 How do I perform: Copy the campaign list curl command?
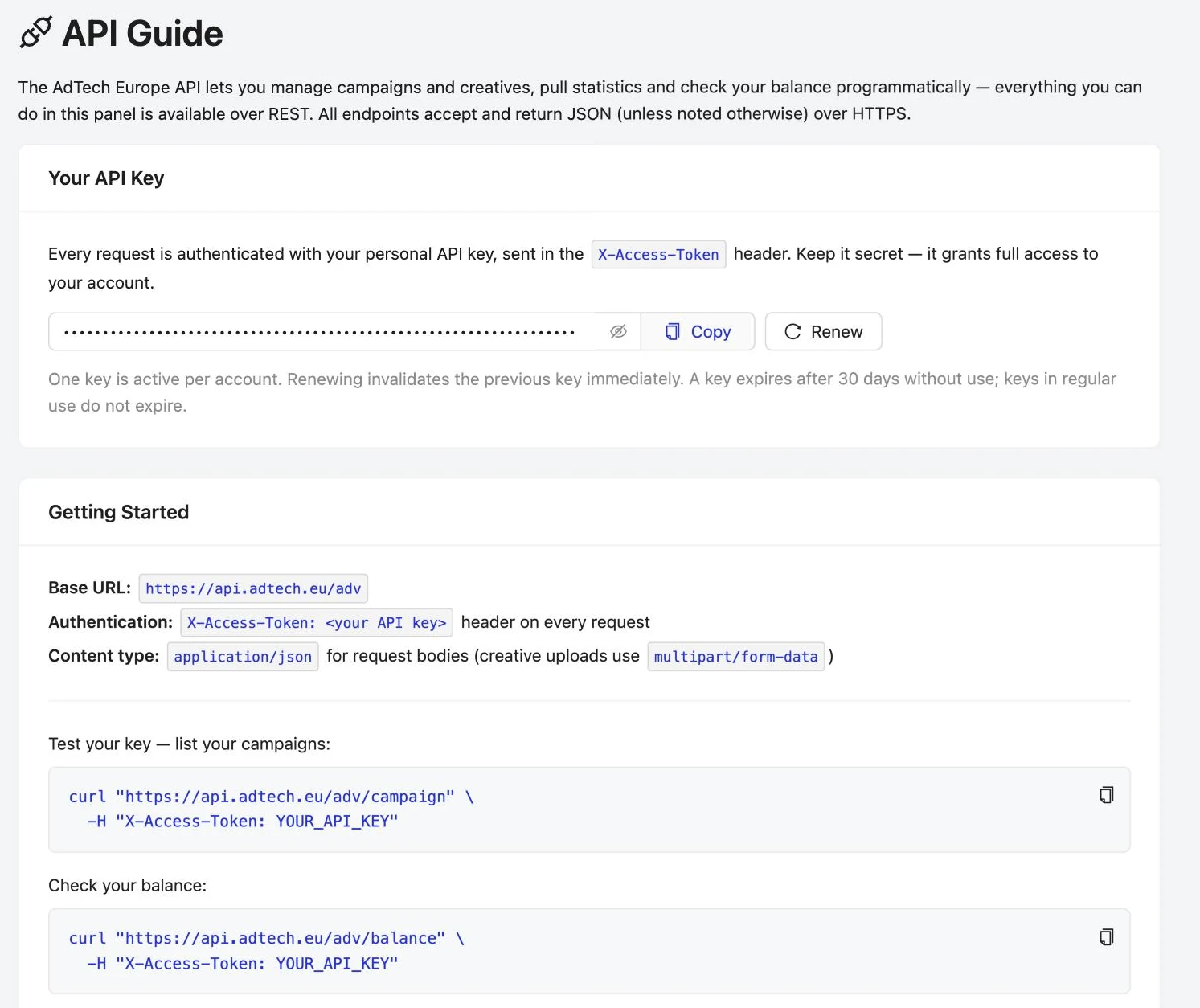click(x=1107, y=795)
